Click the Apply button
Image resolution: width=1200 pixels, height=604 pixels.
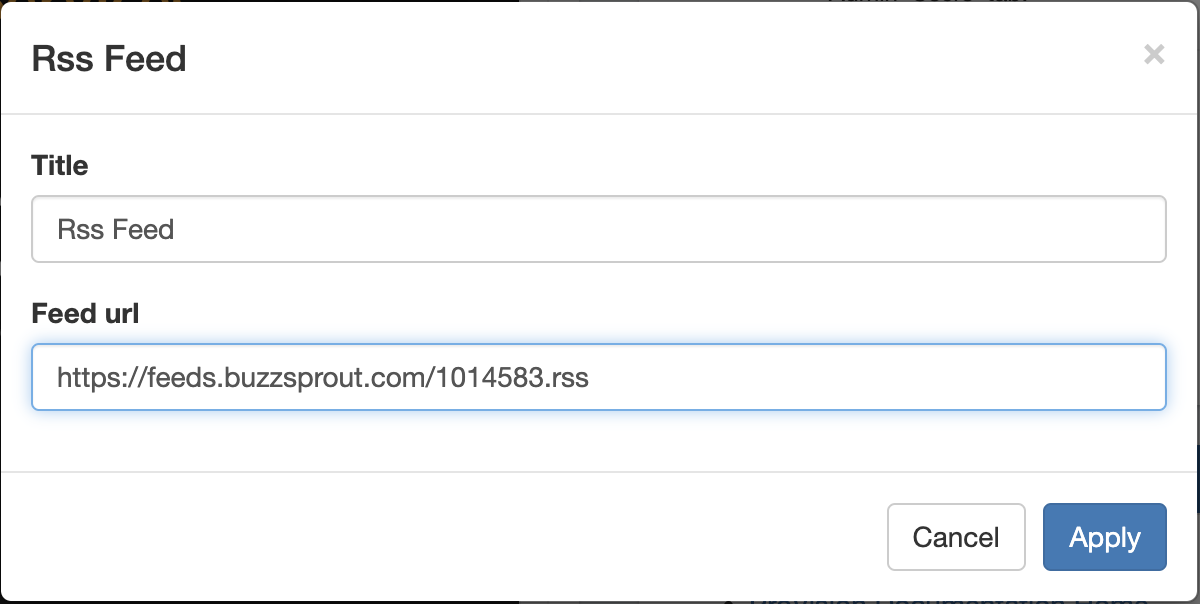pos(1104,537)
